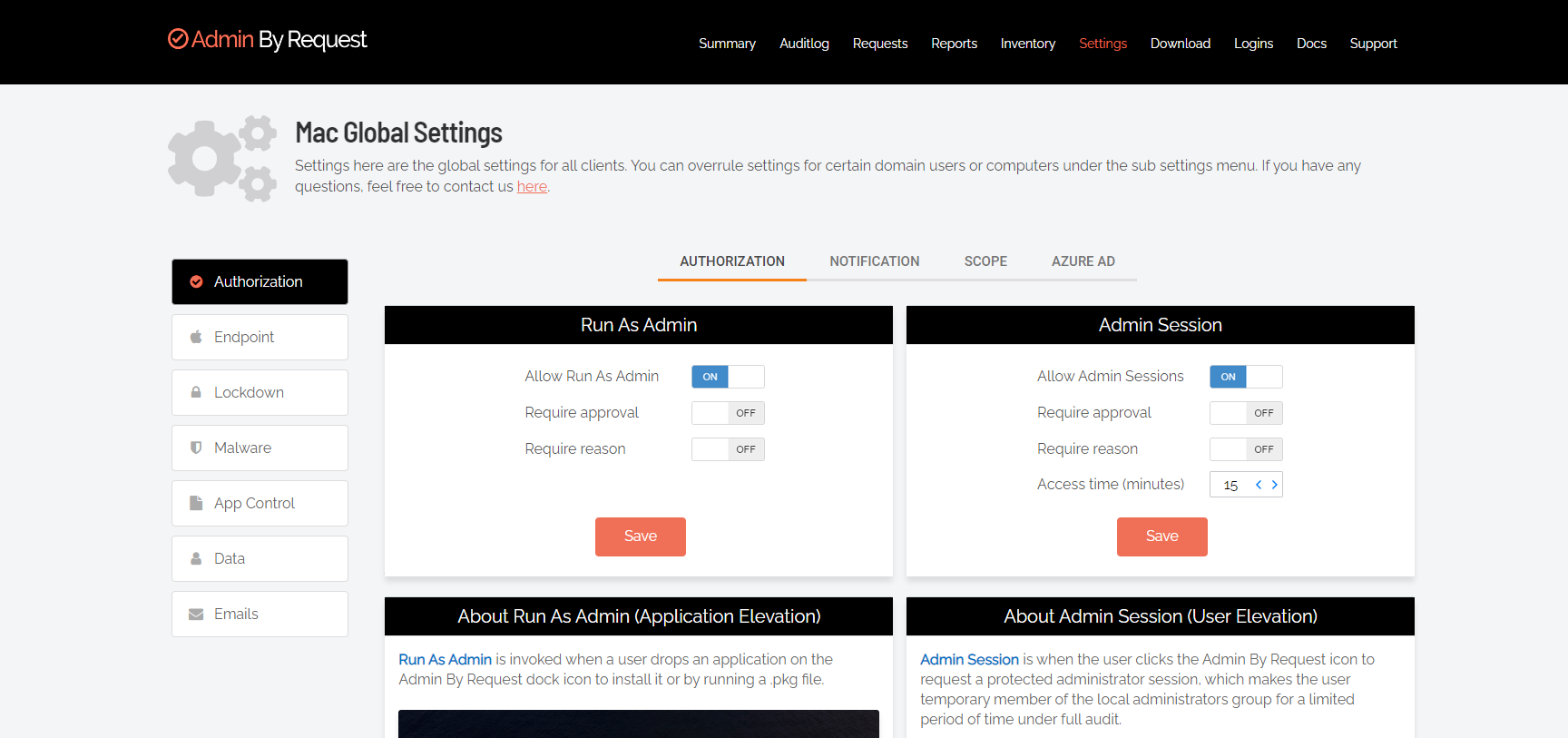Open the Docs menu item
Viewport: 1568px width, 738px height.
1311,44
